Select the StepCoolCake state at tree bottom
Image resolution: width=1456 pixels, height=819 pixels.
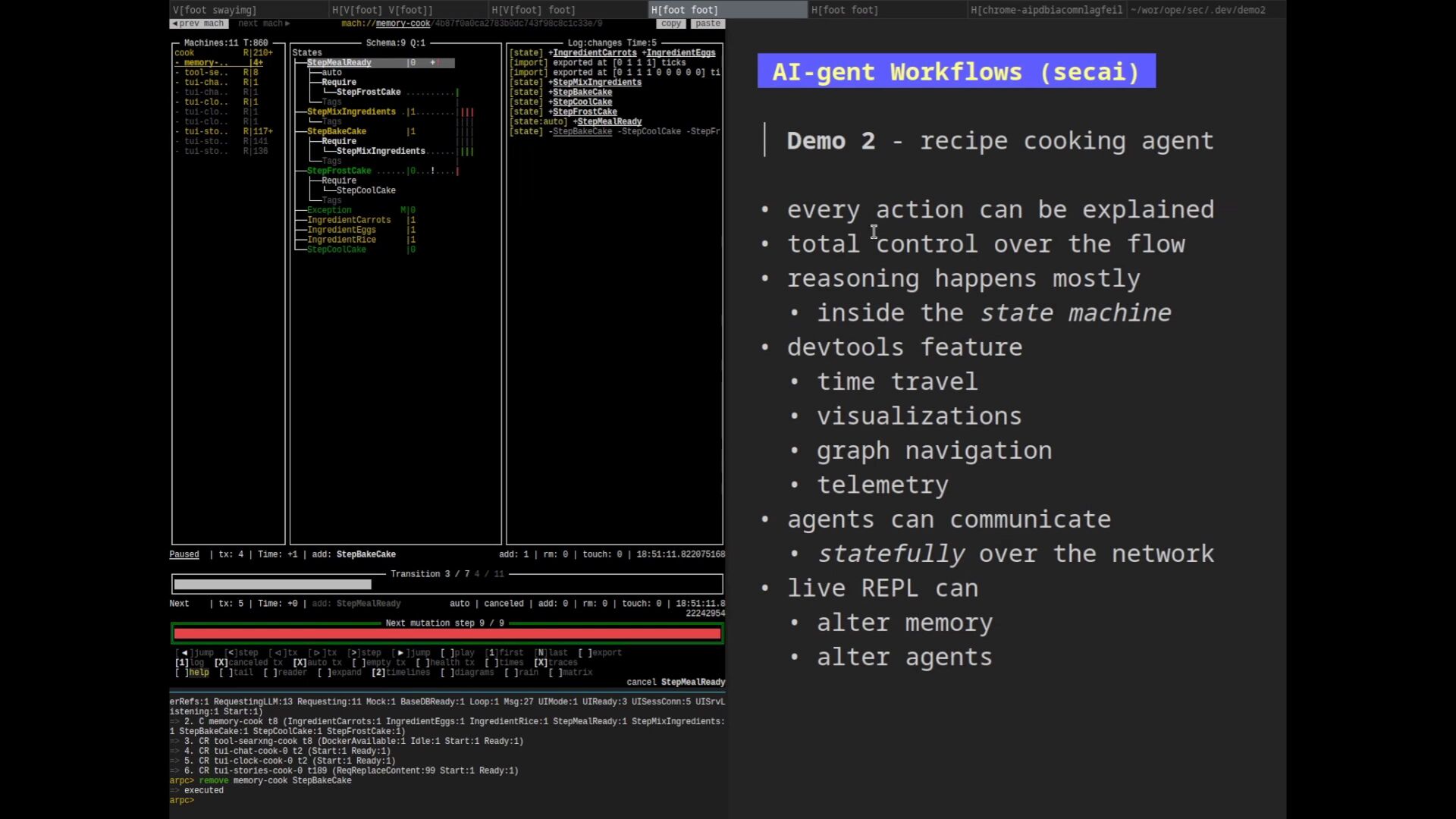337,250
